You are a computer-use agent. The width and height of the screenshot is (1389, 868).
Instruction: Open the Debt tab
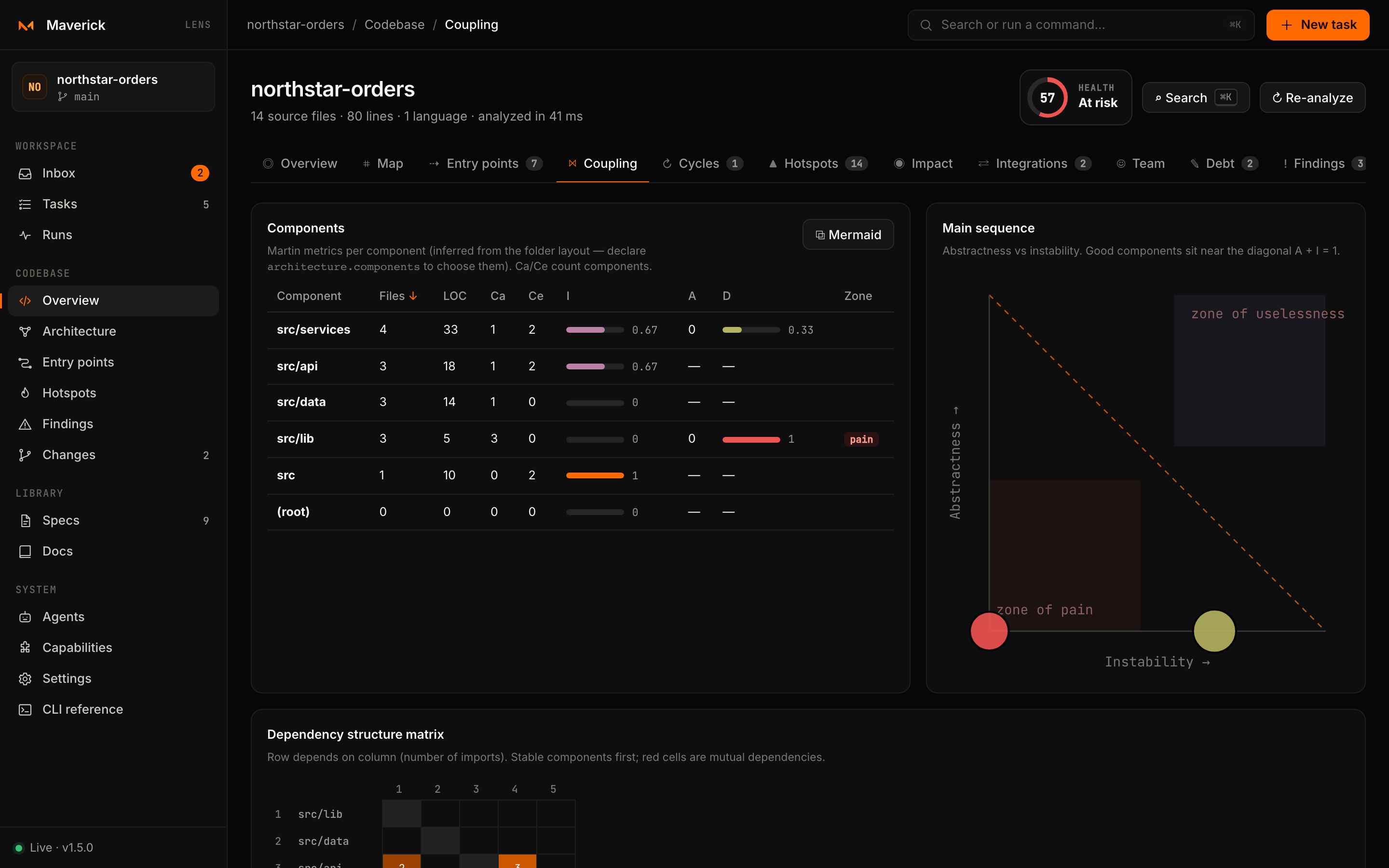coord(1224,163)
